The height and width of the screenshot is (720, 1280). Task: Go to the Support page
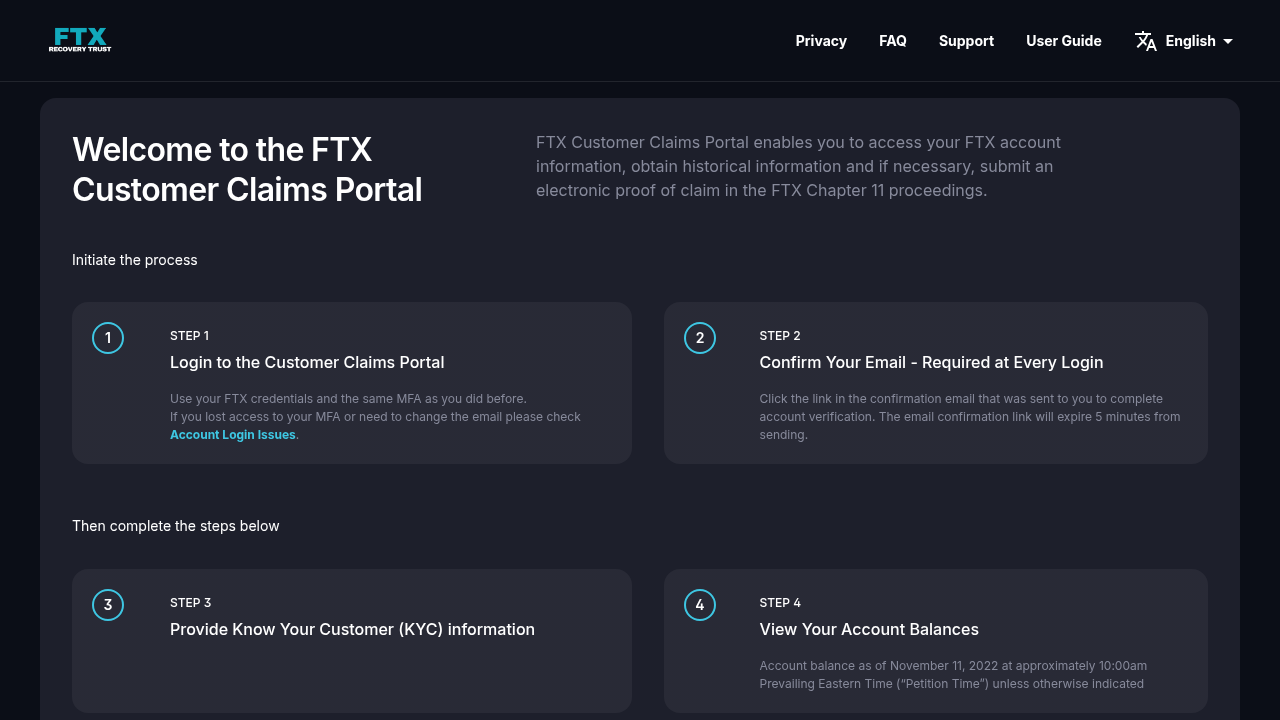tap(966, 41)
